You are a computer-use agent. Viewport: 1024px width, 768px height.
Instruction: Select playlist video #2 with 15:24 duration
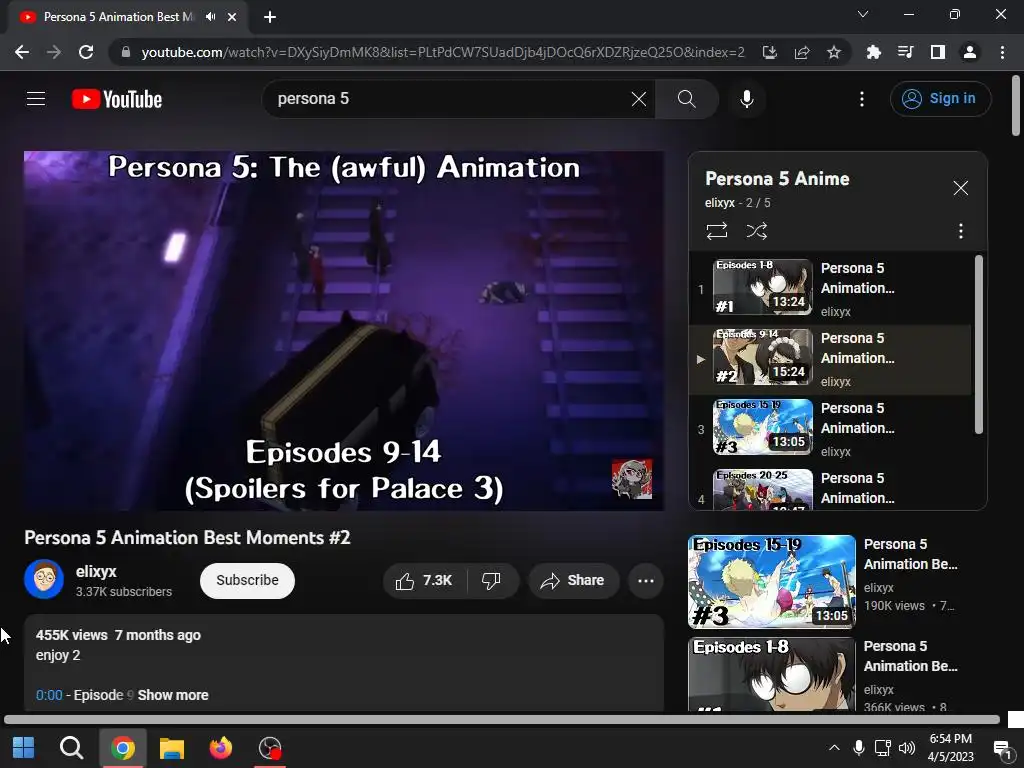829,359
